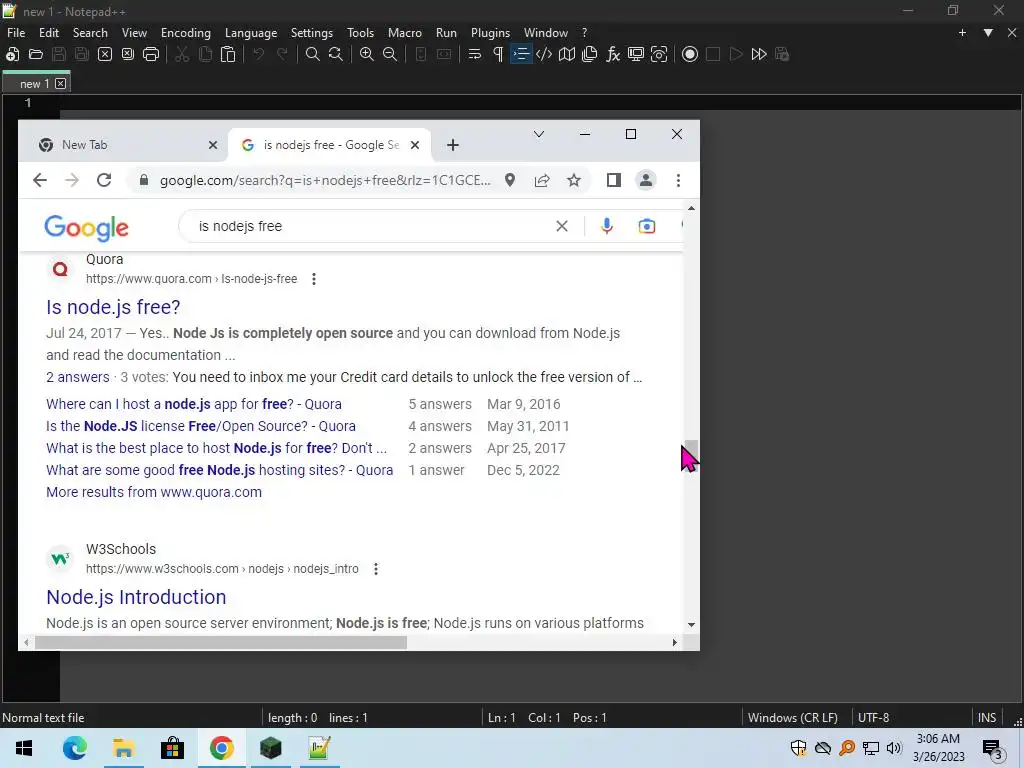Close the 'new 1' document tab
1024x768 pixels.
click(61, 84)
